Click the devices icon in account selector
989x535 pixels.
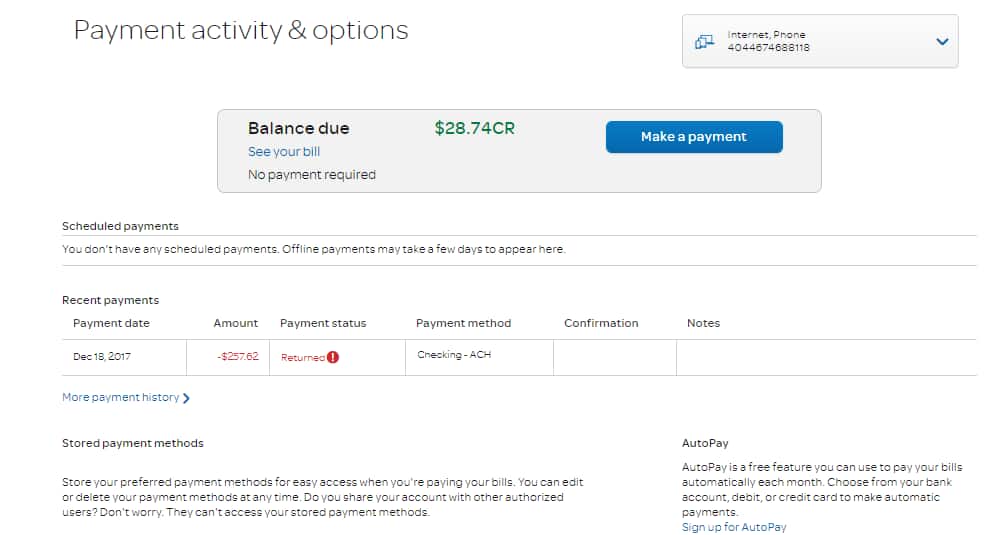(x=704, y=42)
